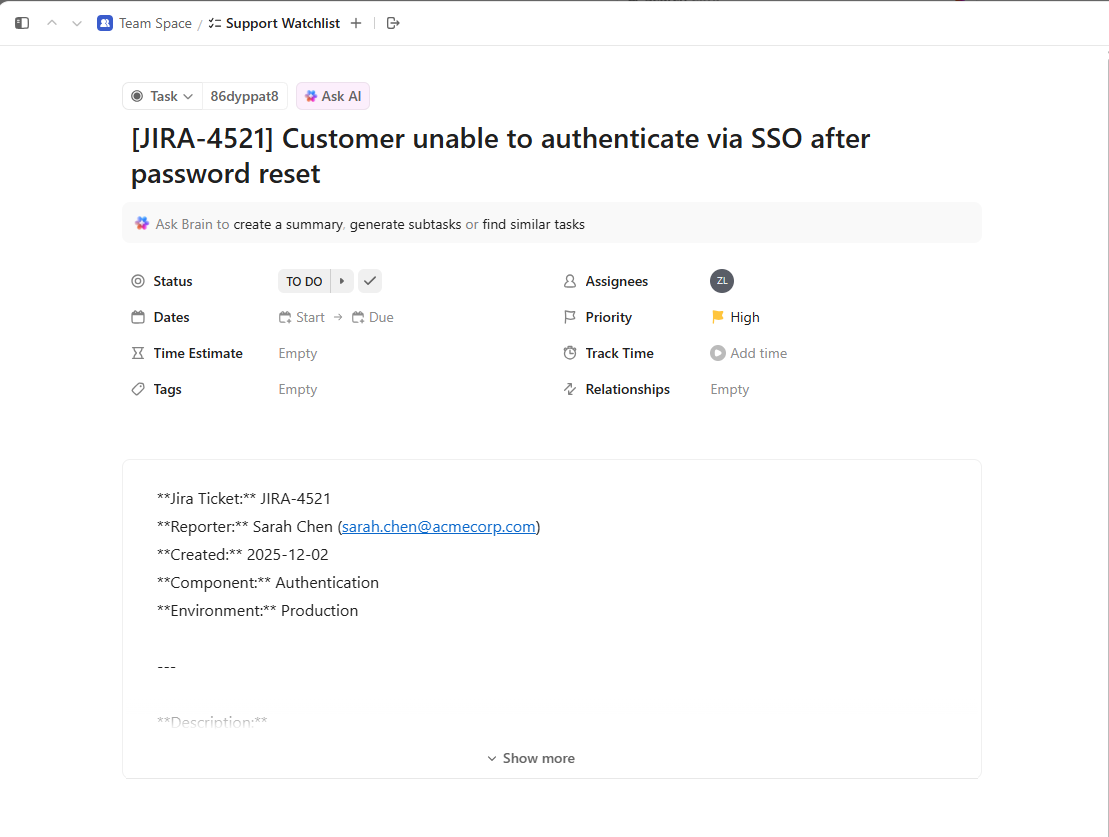1109x837 pixels.
Task: Click the Priority flag icon
Action: (x=569, y=317)
